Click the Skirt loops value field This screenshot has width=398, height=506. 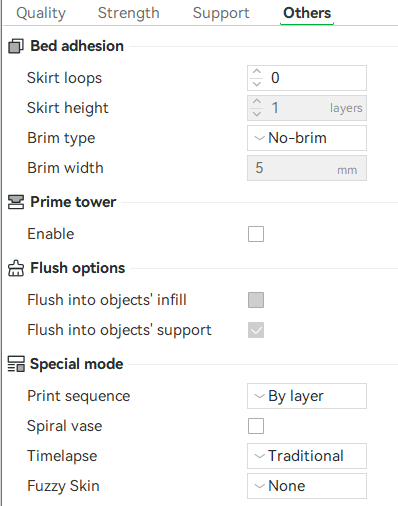point(307,78)
